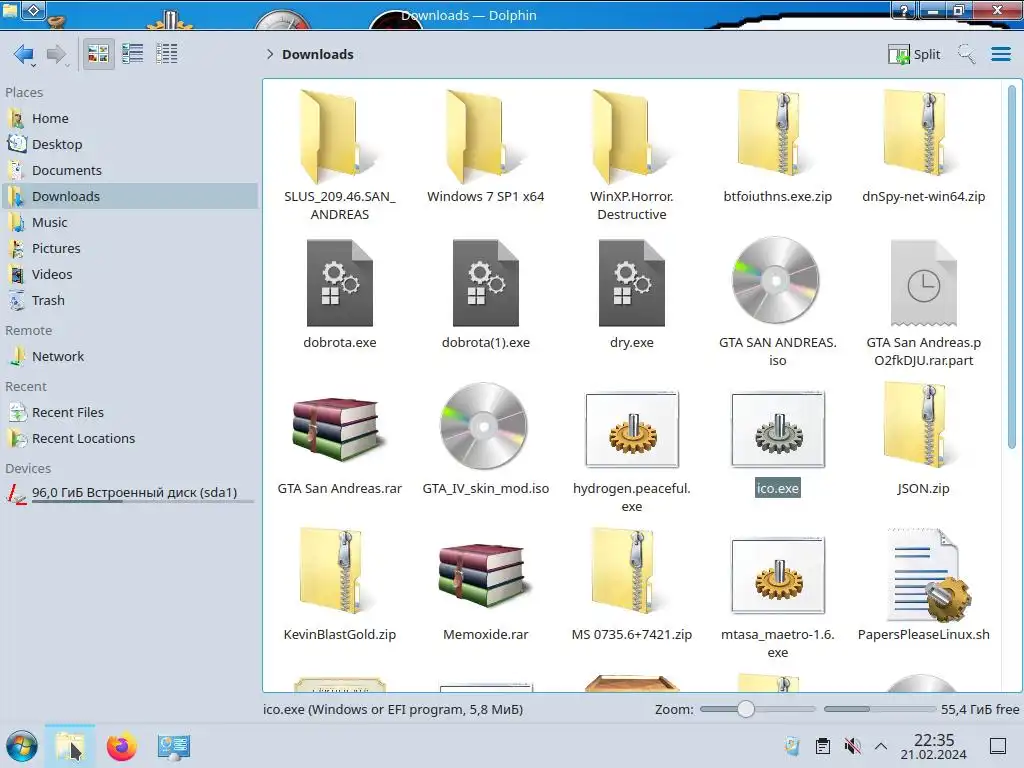Switch to Compact view mode
Image resolution: width=1024 pixels, height=768 pixels.
coord(133,54)
